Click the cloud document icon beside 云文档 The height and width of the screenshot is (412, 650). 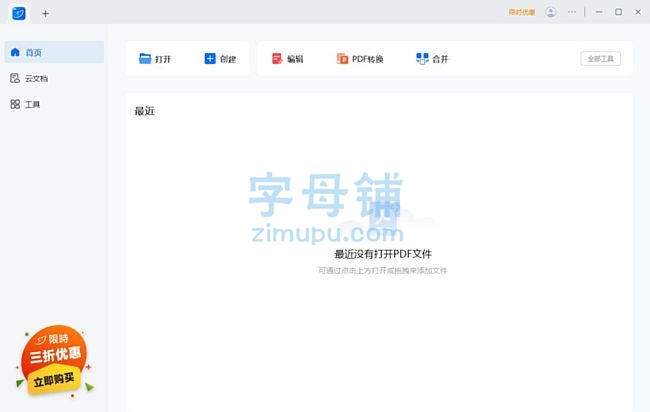click(x=15, y=78)
